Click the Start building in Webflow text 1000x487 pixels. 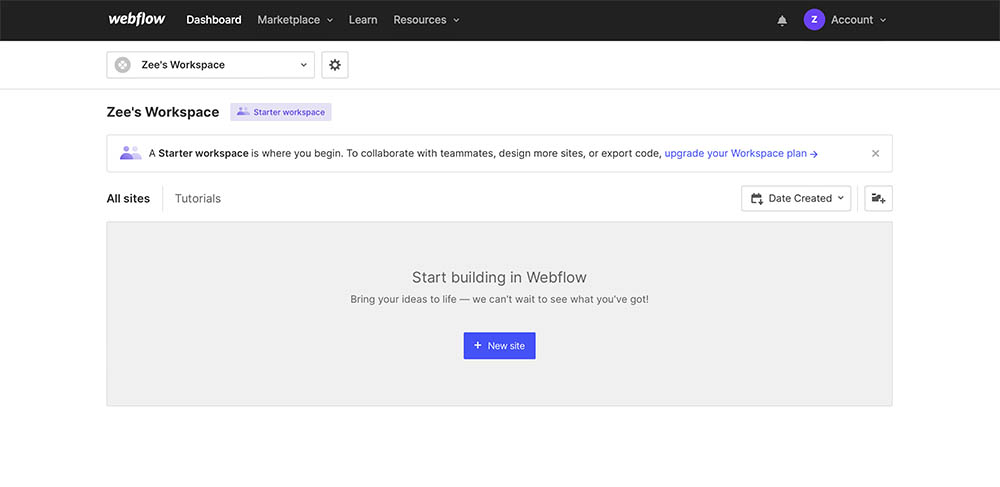pyautogui.click(x=499, y=277)
